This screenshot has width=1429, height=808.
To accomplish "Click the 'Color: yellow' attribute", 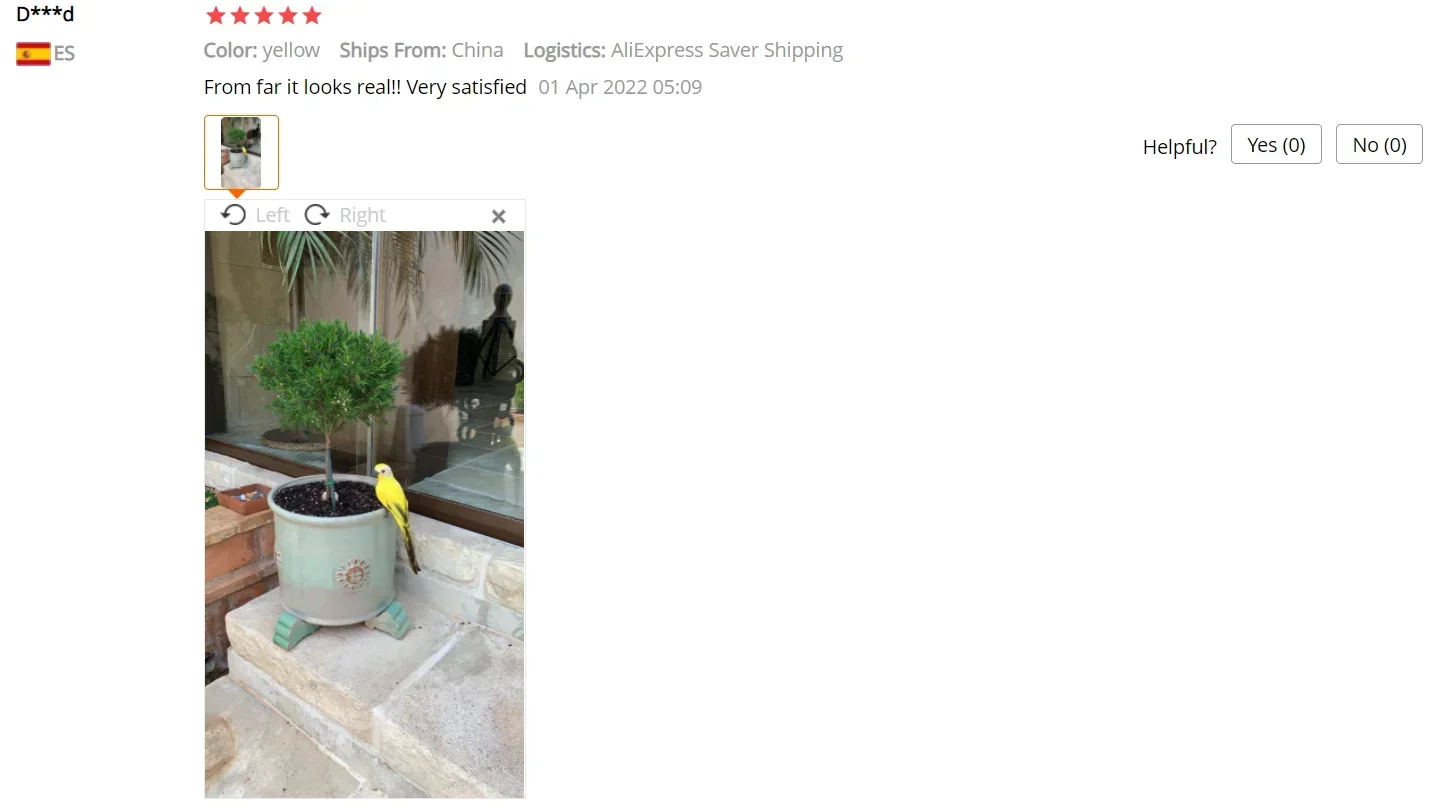I will [x=262, y=50].
